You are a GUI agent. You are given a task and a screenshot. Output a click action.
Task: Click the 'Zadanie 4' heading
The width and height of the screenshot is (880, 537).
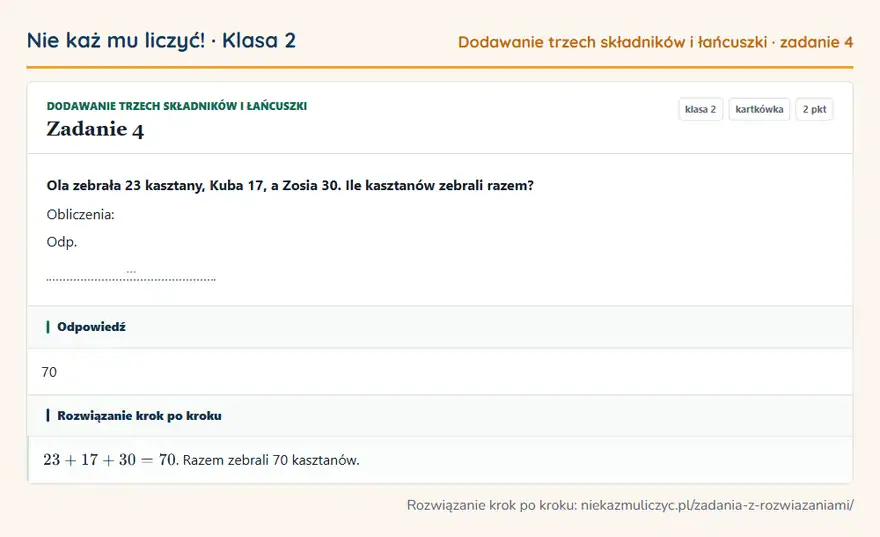click(x=95, y=130)
